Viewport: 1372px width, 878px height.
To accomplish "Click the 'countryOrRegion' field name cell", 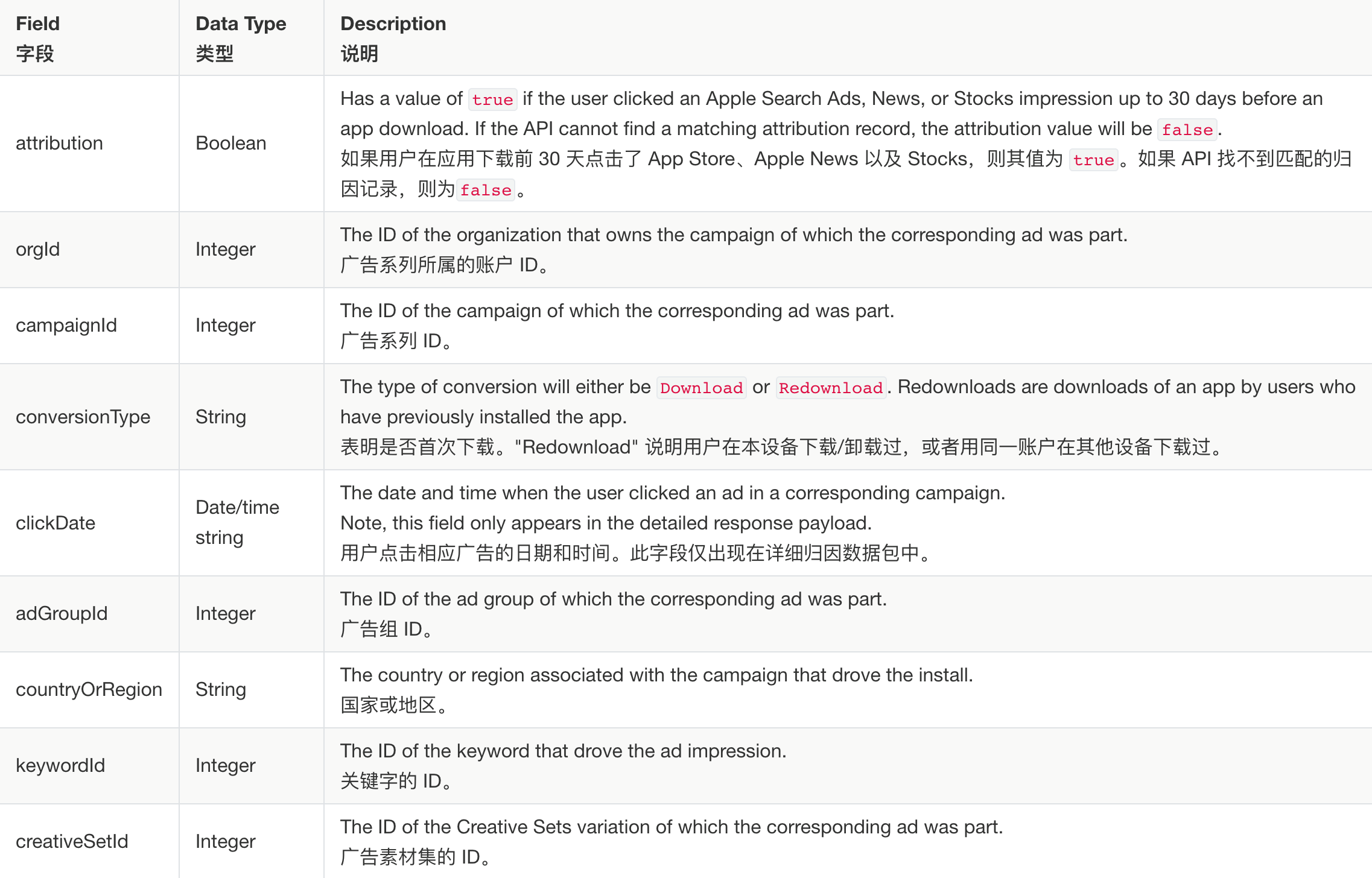I will [x=89, y=690].
